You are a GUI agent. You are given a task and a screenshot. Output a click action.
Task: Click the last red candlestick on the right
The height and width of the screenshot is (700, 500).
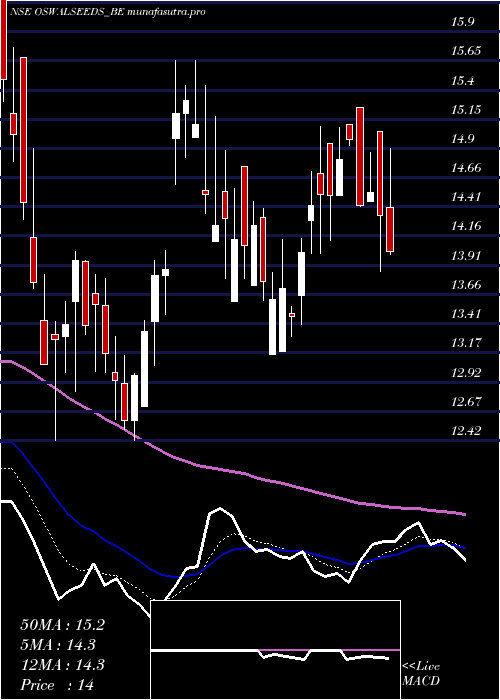(390, 229)
